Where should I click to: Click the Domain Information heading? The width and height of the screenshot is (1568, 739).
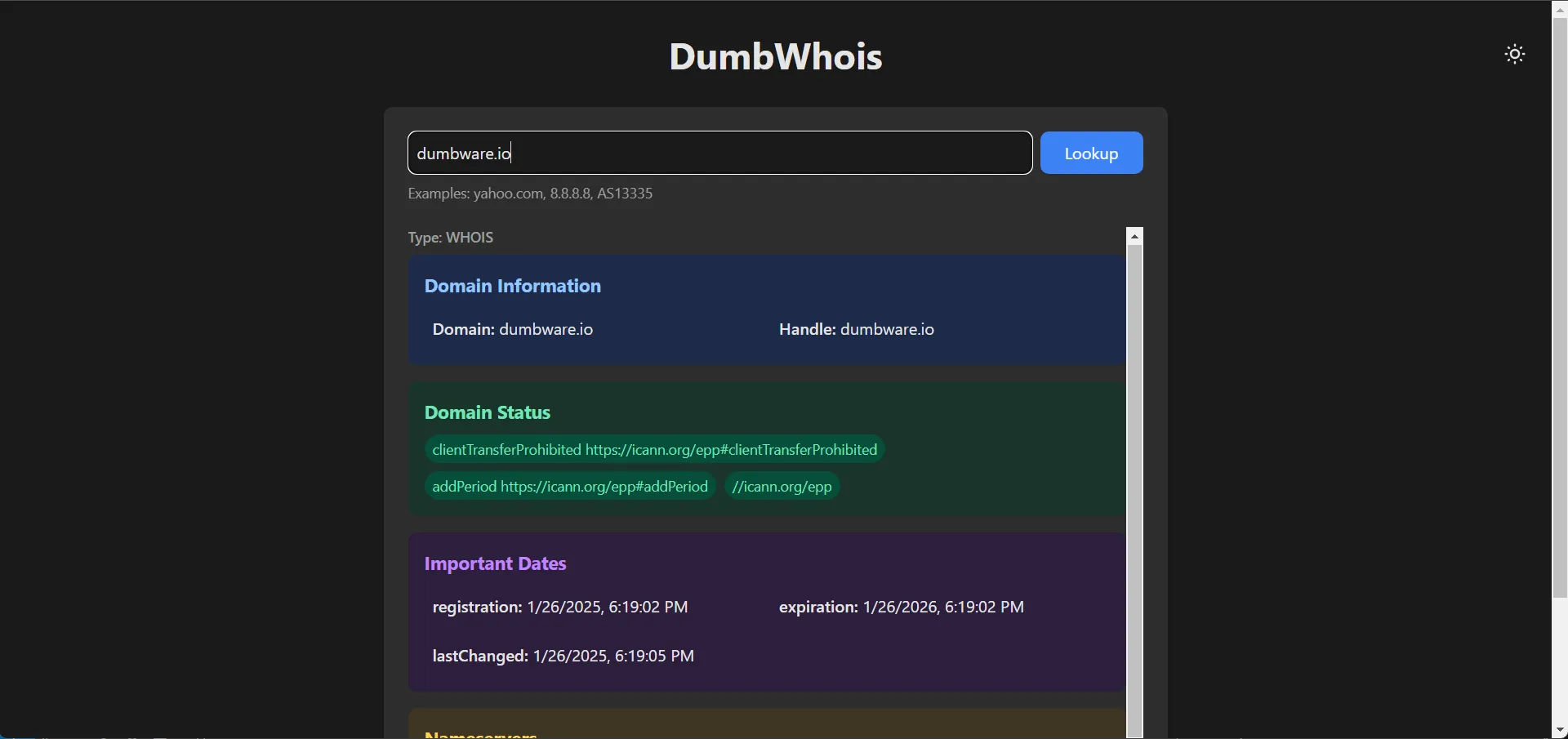click(513, 286)
